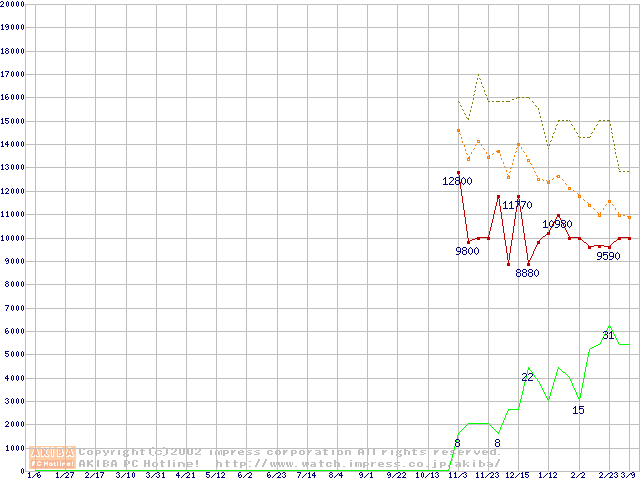Pick the 10980 data label
The height and width of the screenshot is (480, 640).
click(557, 225)
